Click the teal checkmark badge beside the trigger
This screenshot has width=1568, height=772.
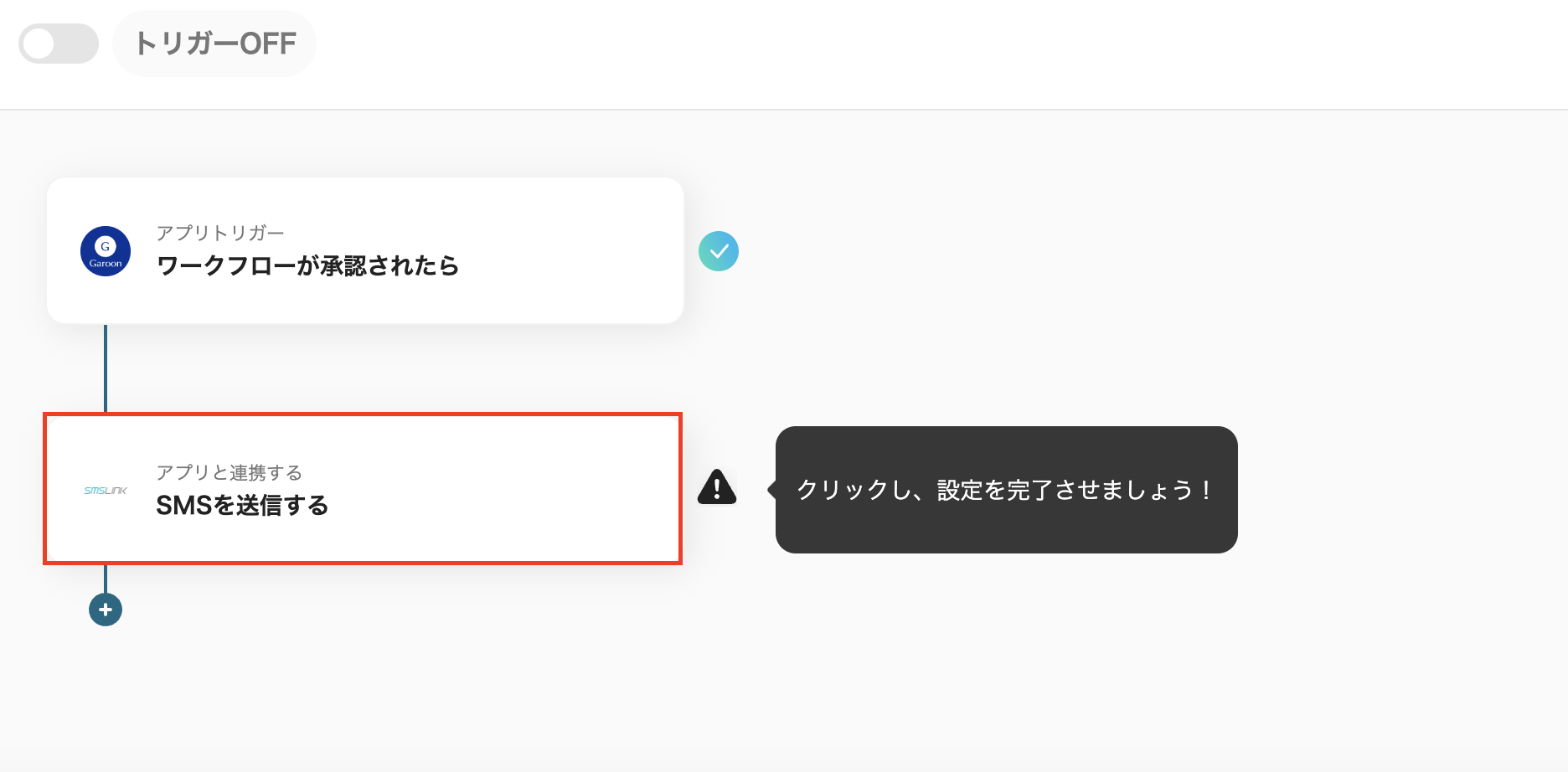coord(718,250)
